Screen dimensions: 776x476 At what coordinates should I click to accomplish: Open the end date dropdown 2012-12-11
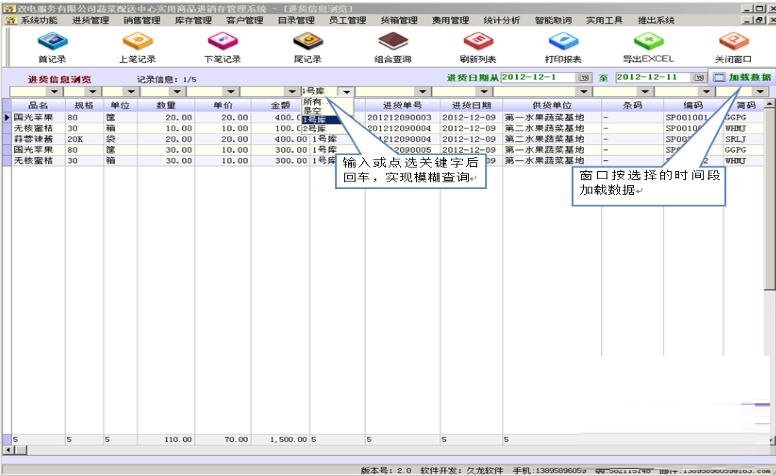[699, 77]
